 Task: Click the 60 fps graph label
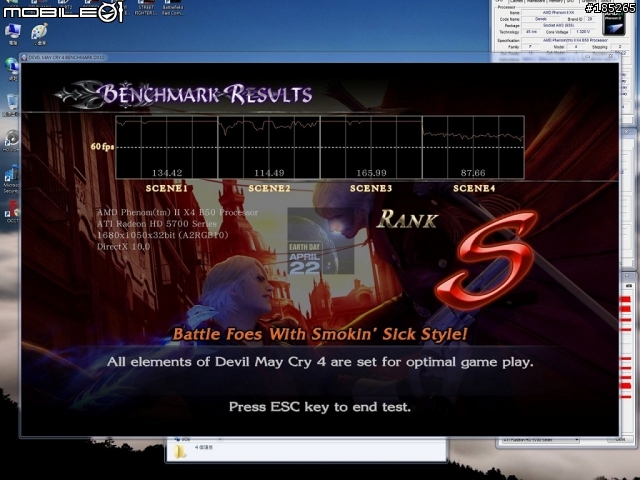click(102, 146)
